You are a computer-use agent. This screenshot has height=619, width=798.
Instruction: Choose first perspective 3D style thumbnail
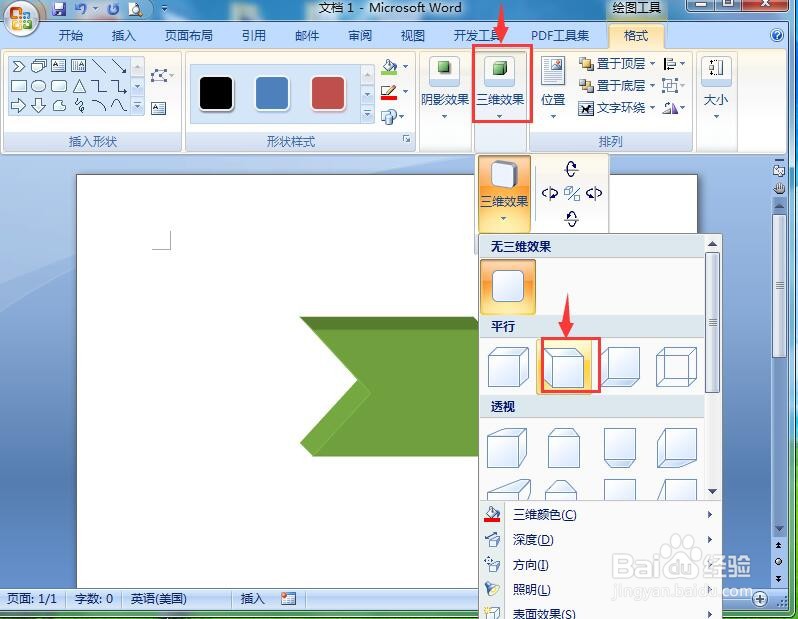pyautogui.click(x=507, y=448)
